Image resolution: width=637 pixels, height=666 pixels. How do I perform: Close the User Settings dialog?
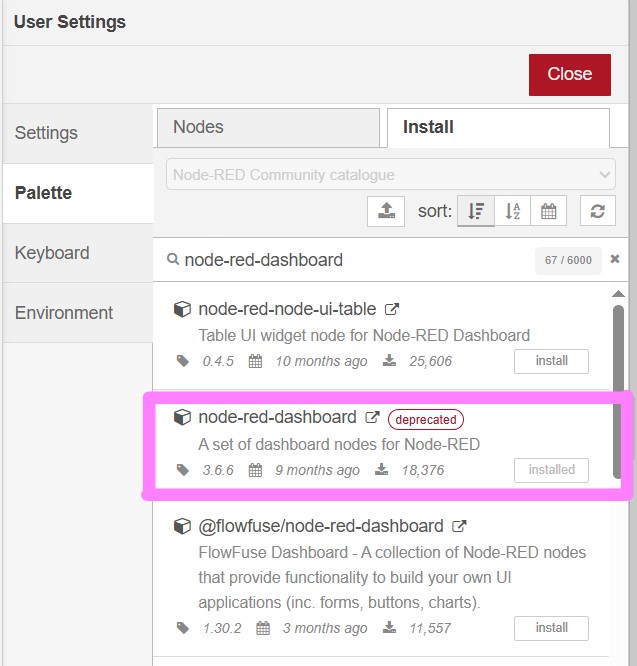pos(569,74)
